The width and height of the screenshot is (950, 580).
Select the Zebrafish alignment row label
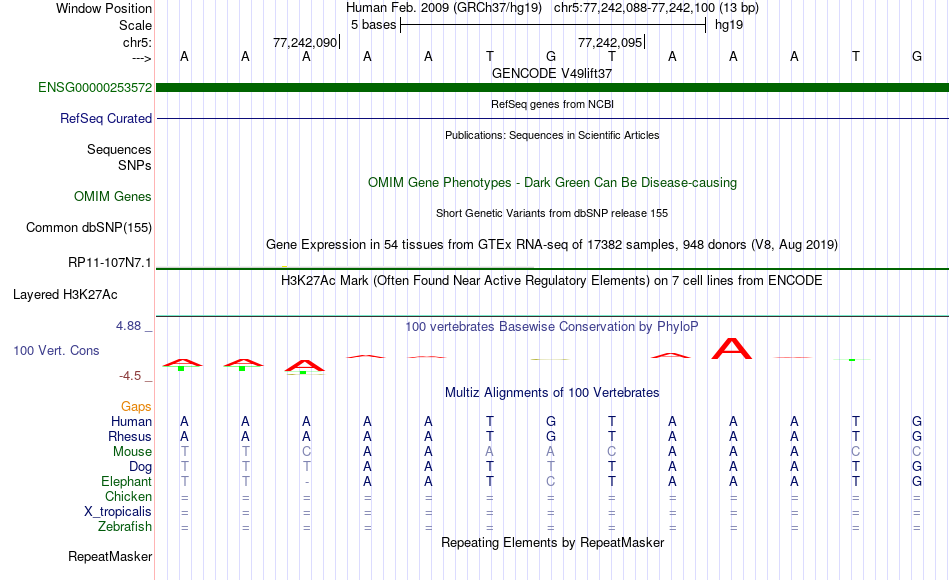[x=125, y=526]
